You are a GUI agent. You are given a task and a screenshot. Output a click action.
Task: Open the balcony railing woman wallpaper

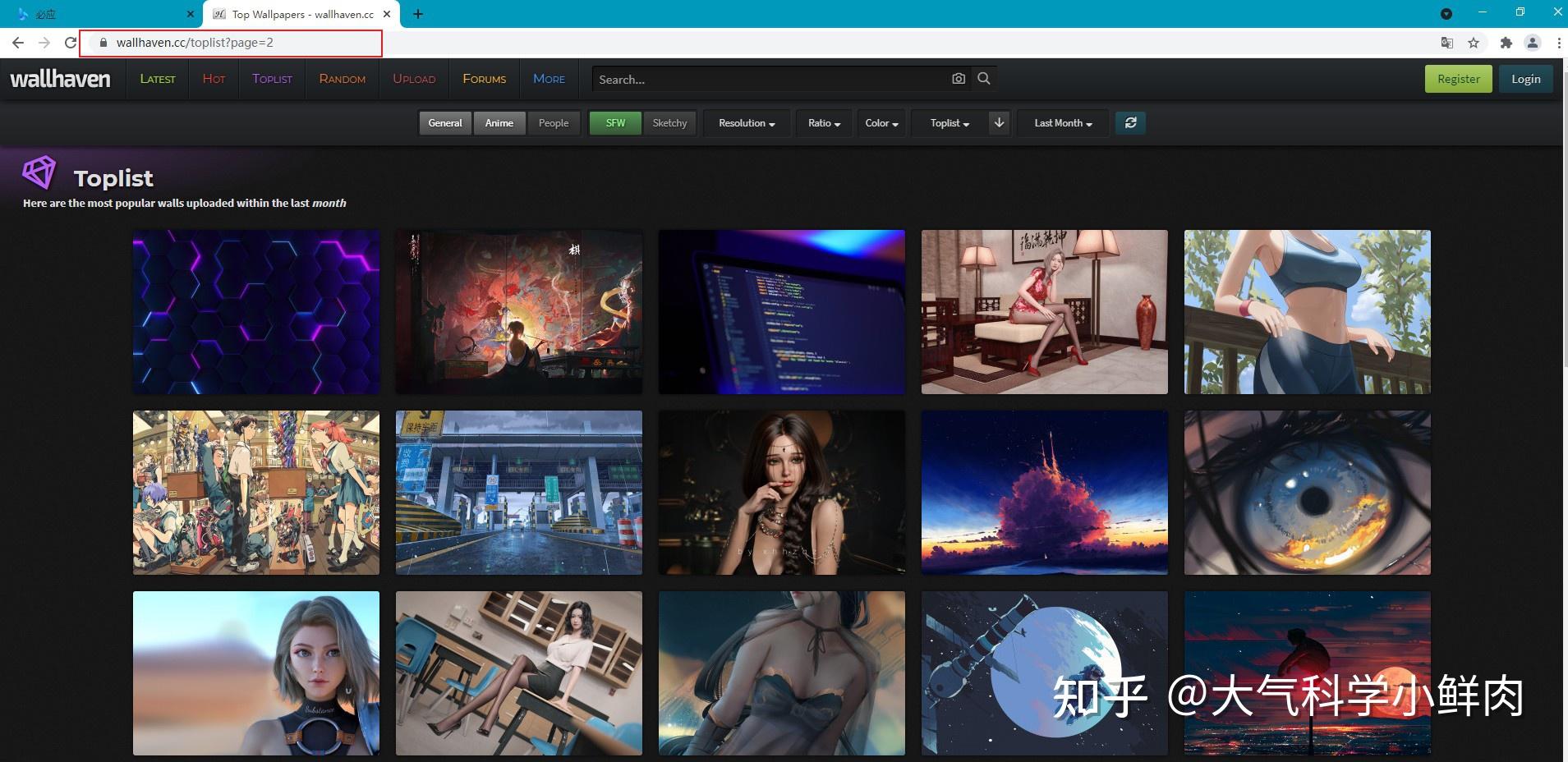coord(1308,312)
